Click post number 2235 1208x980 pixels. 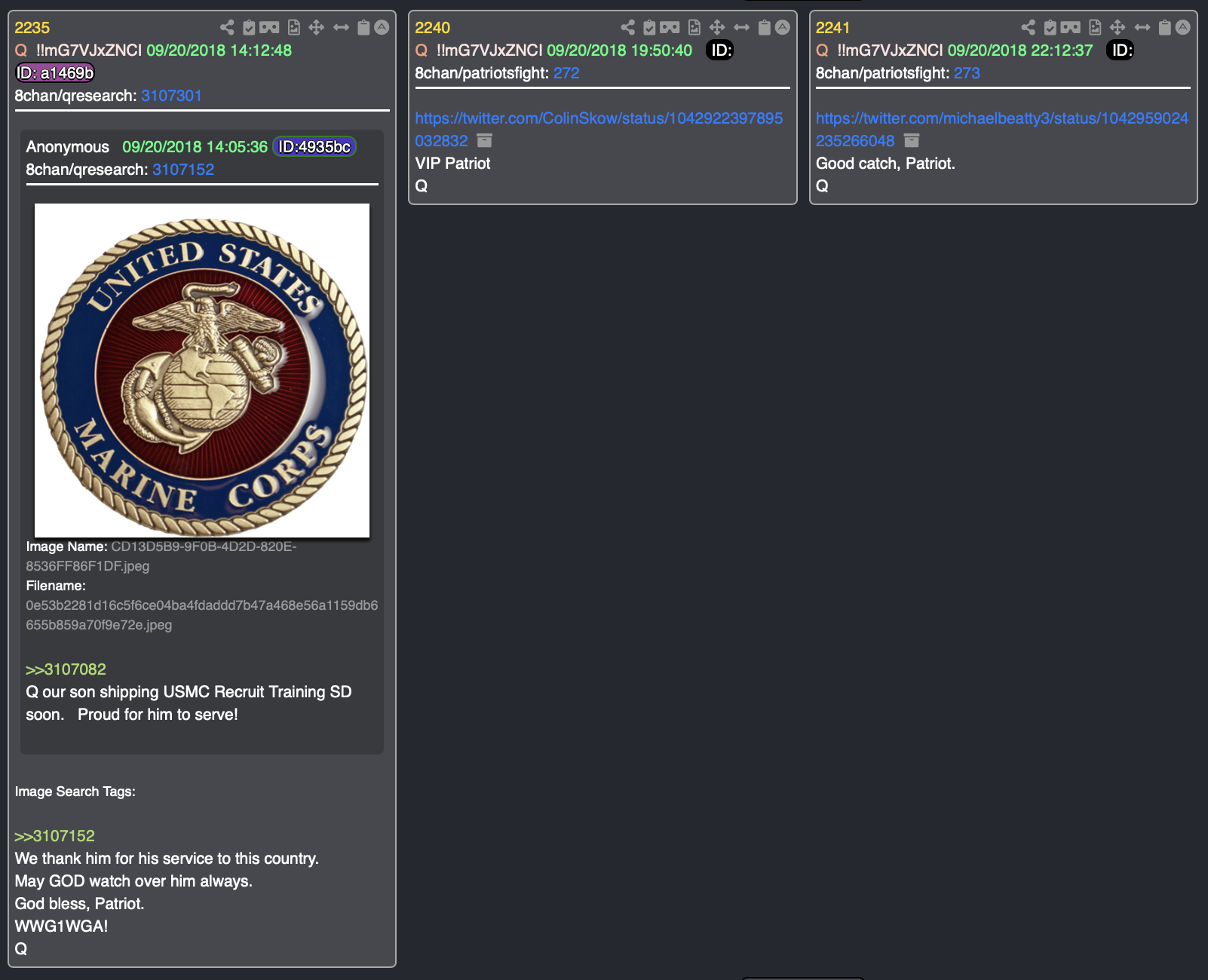coord(32,28)
